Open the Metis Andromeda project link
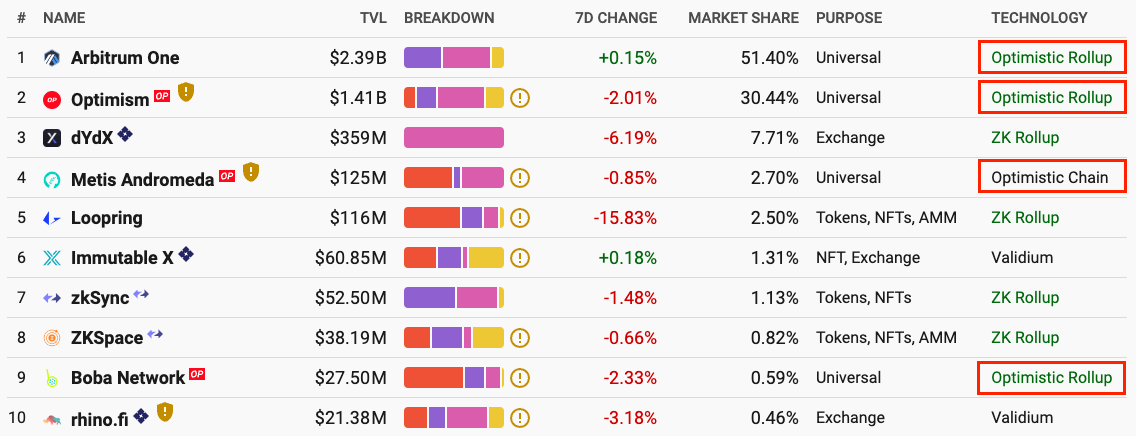The image size is (1136, 436). pos(142,179)
